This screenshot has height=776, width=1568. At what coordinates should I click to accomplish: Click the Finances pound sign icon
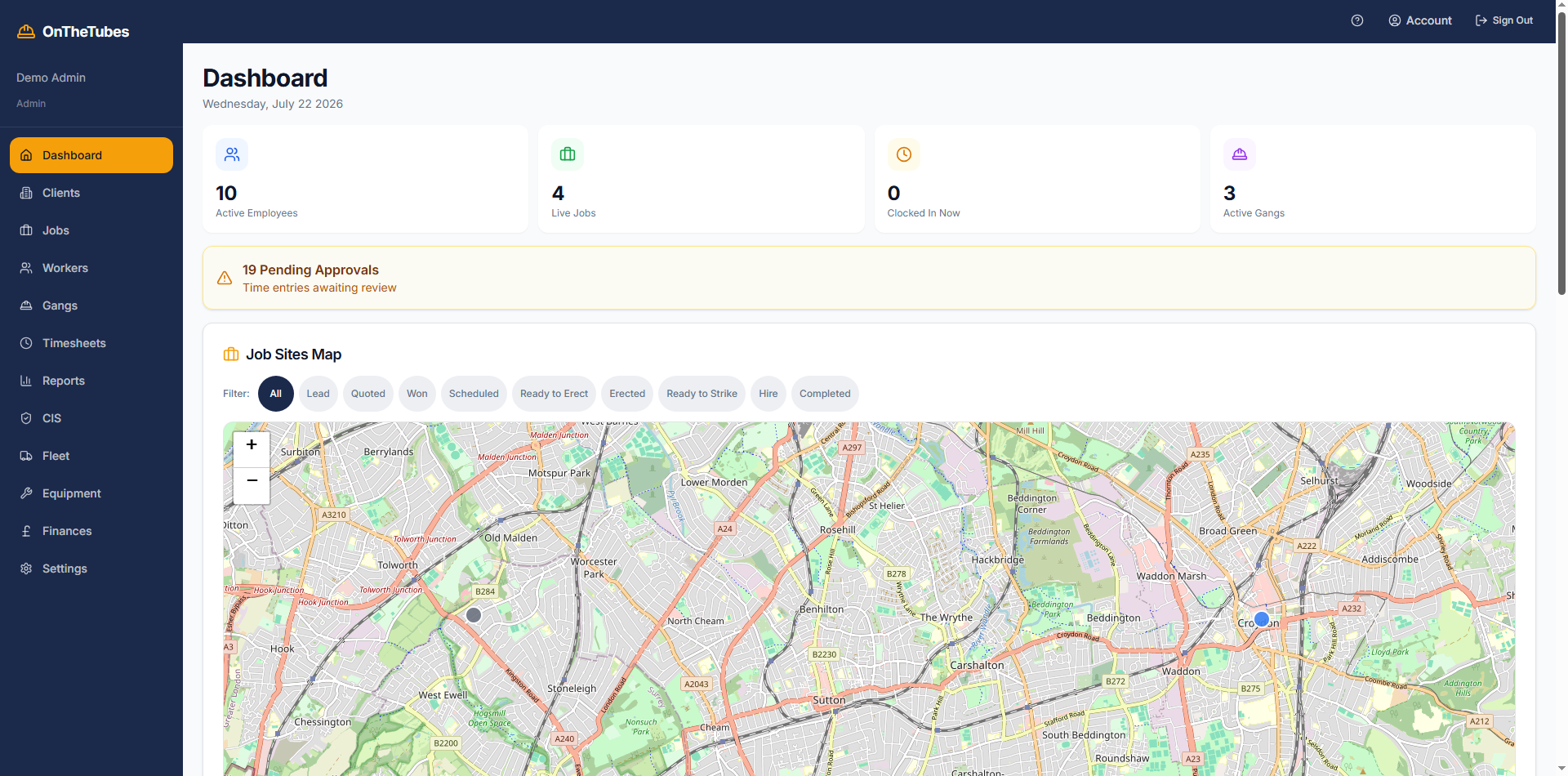point(26,531)
